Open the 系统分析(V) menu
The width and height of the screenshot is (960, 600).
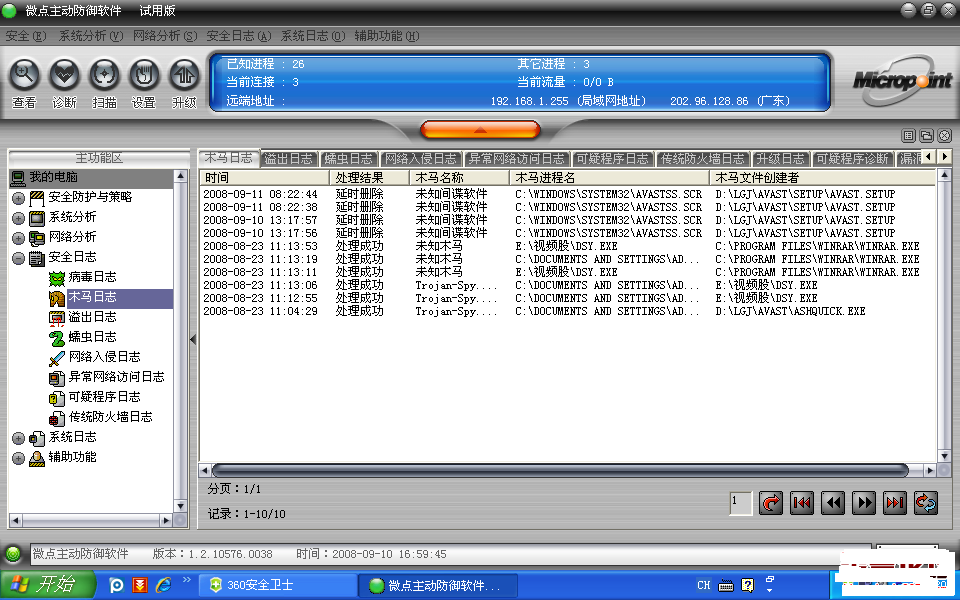tap(91, 36)
